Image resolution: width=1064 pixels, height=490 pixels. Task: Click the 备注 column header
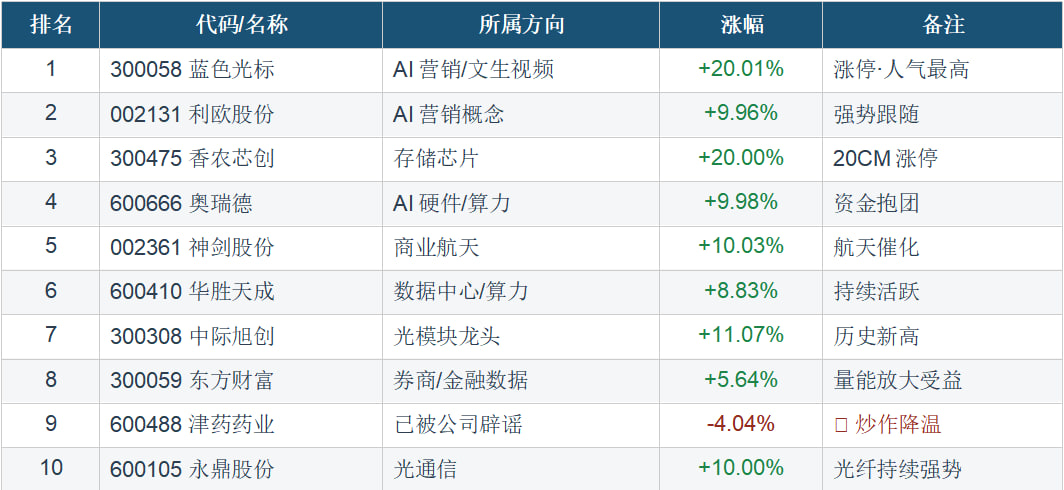coord(942,25)
